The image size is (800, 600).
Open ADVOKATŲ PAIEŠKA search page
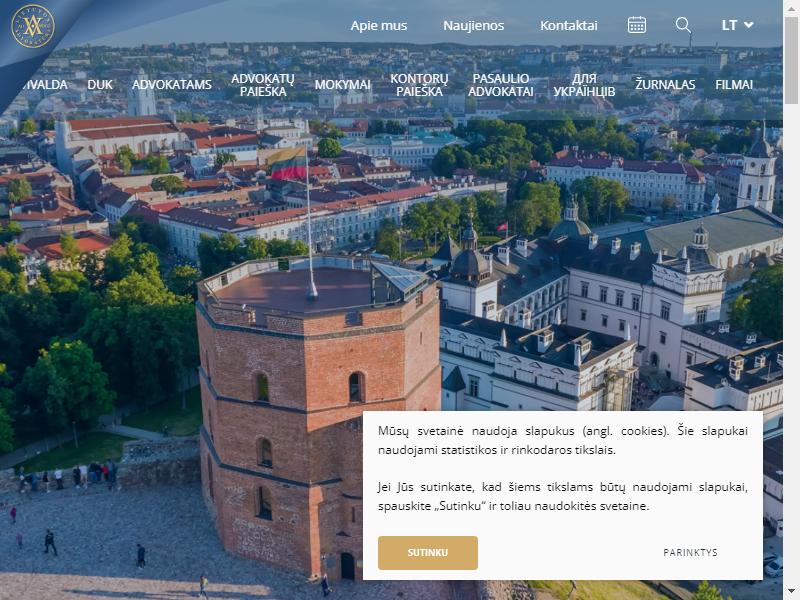263,85
